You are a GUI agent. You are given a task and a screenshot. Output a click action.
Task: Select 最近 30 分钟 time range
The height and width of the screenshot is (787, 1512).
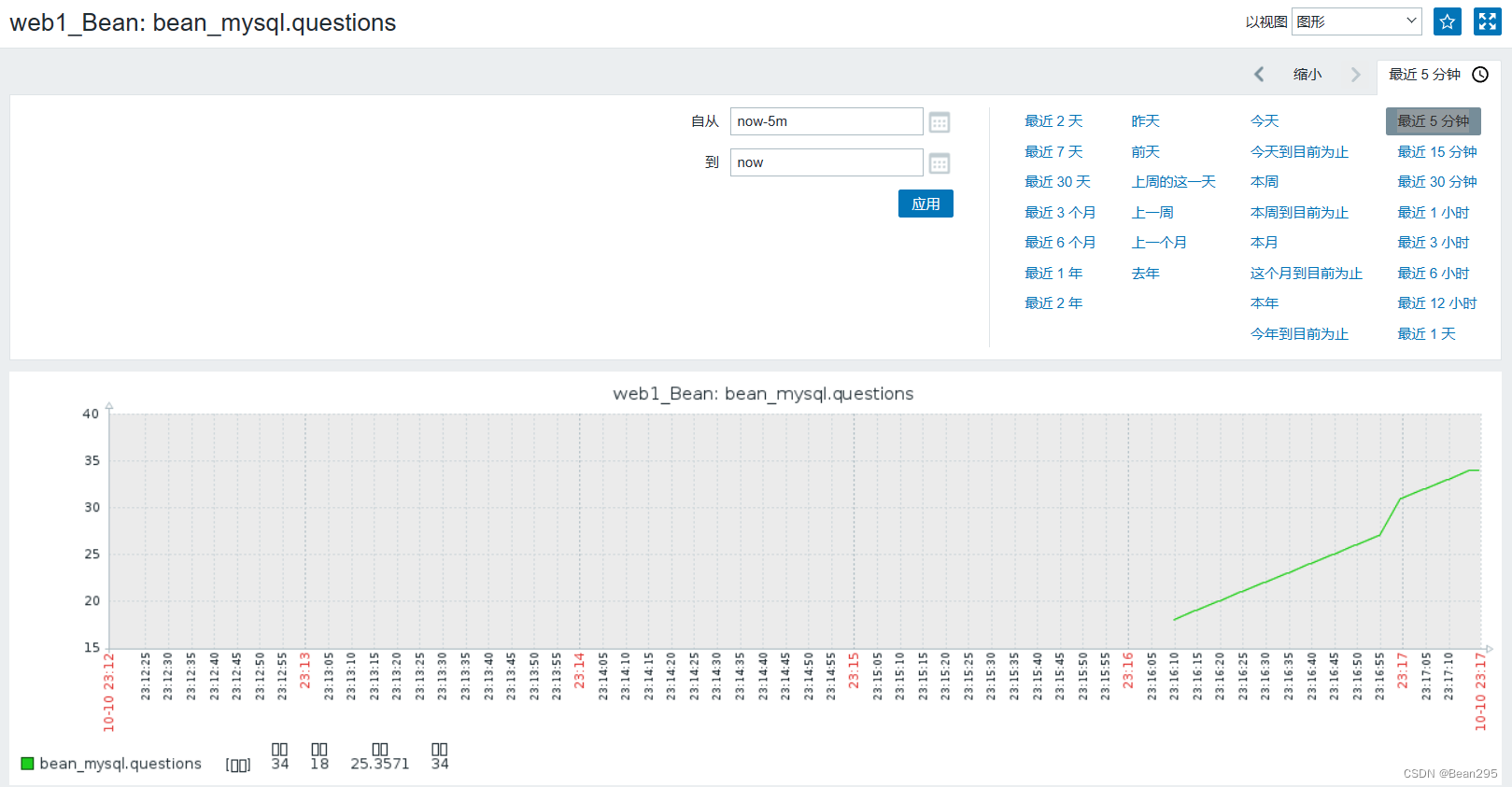(x=1437, y=182)
